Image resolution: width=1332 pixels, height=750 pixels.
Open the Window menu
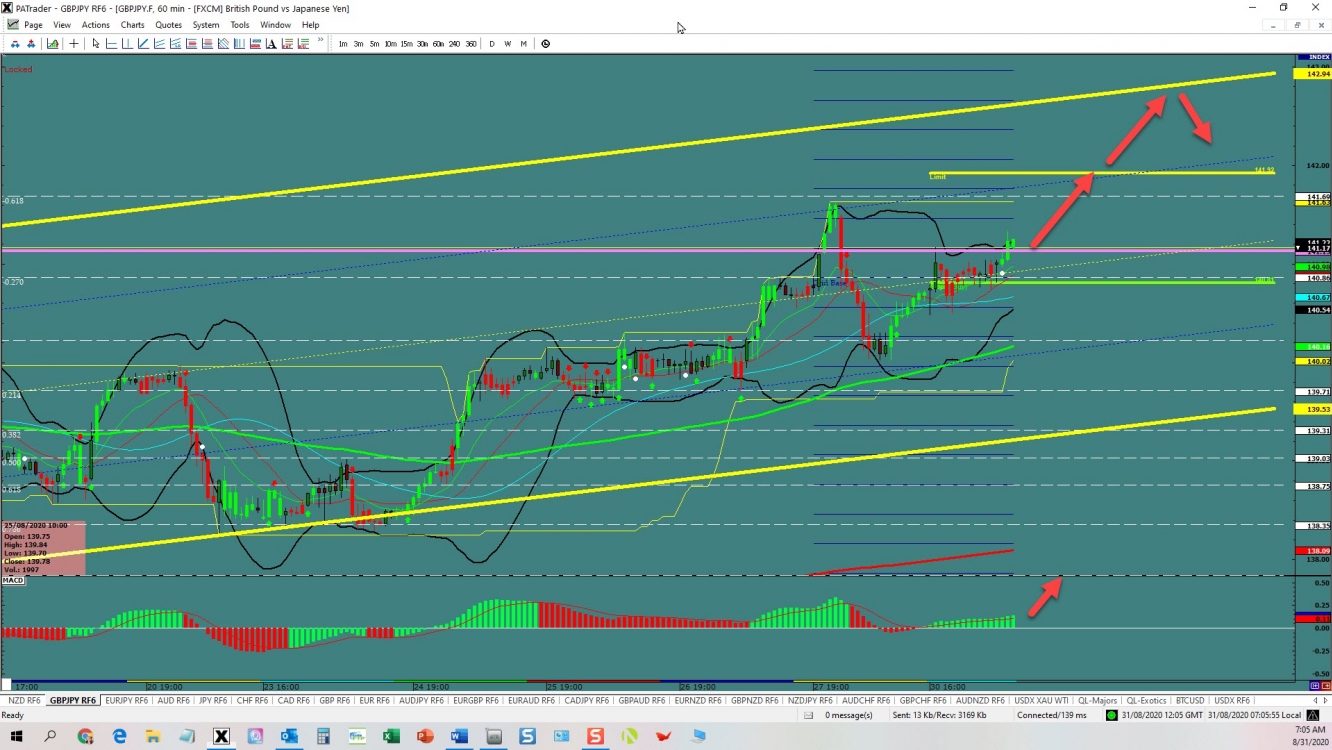click(275, 25)
